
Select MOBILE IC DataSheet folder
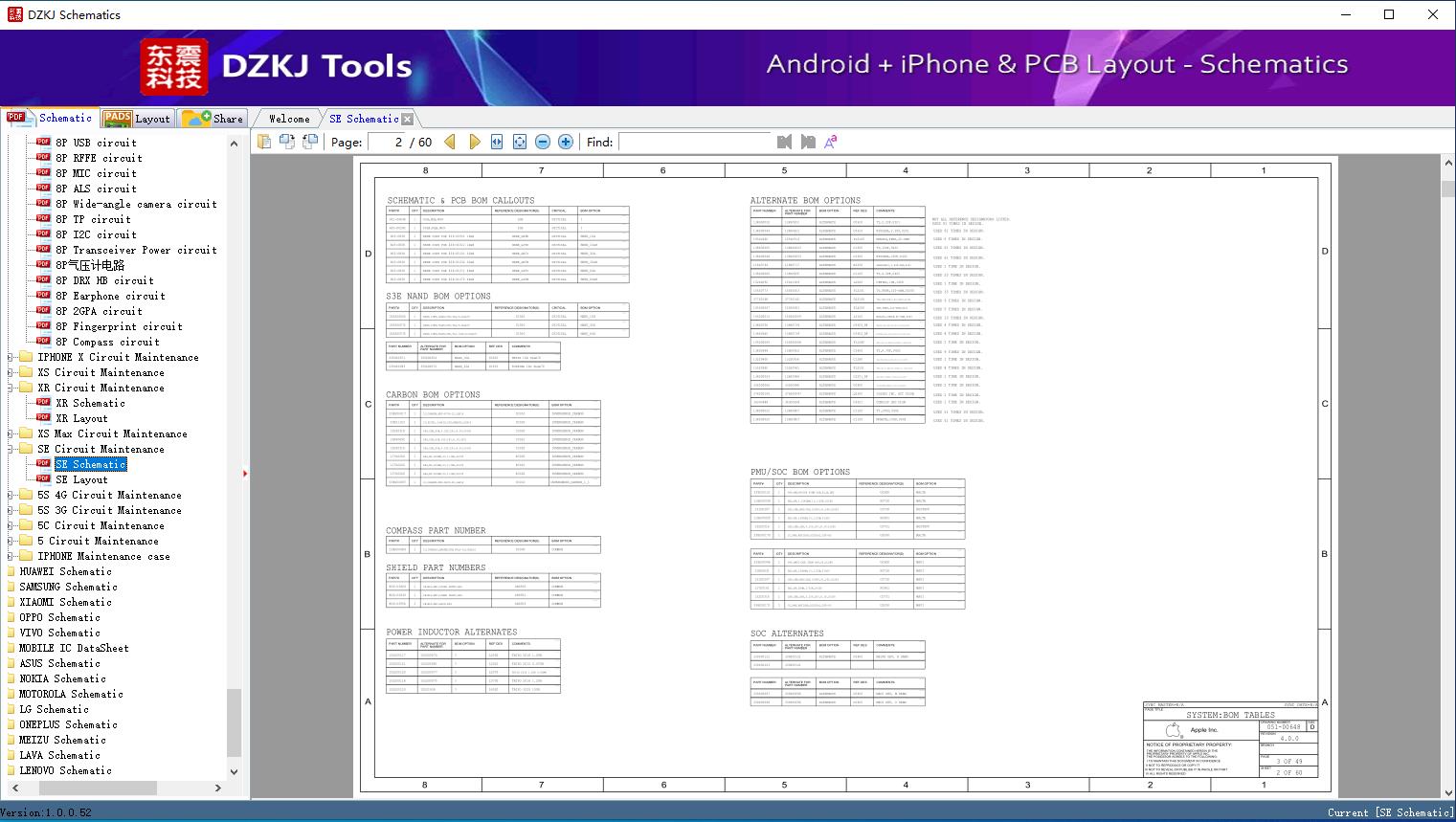[74, 648]
